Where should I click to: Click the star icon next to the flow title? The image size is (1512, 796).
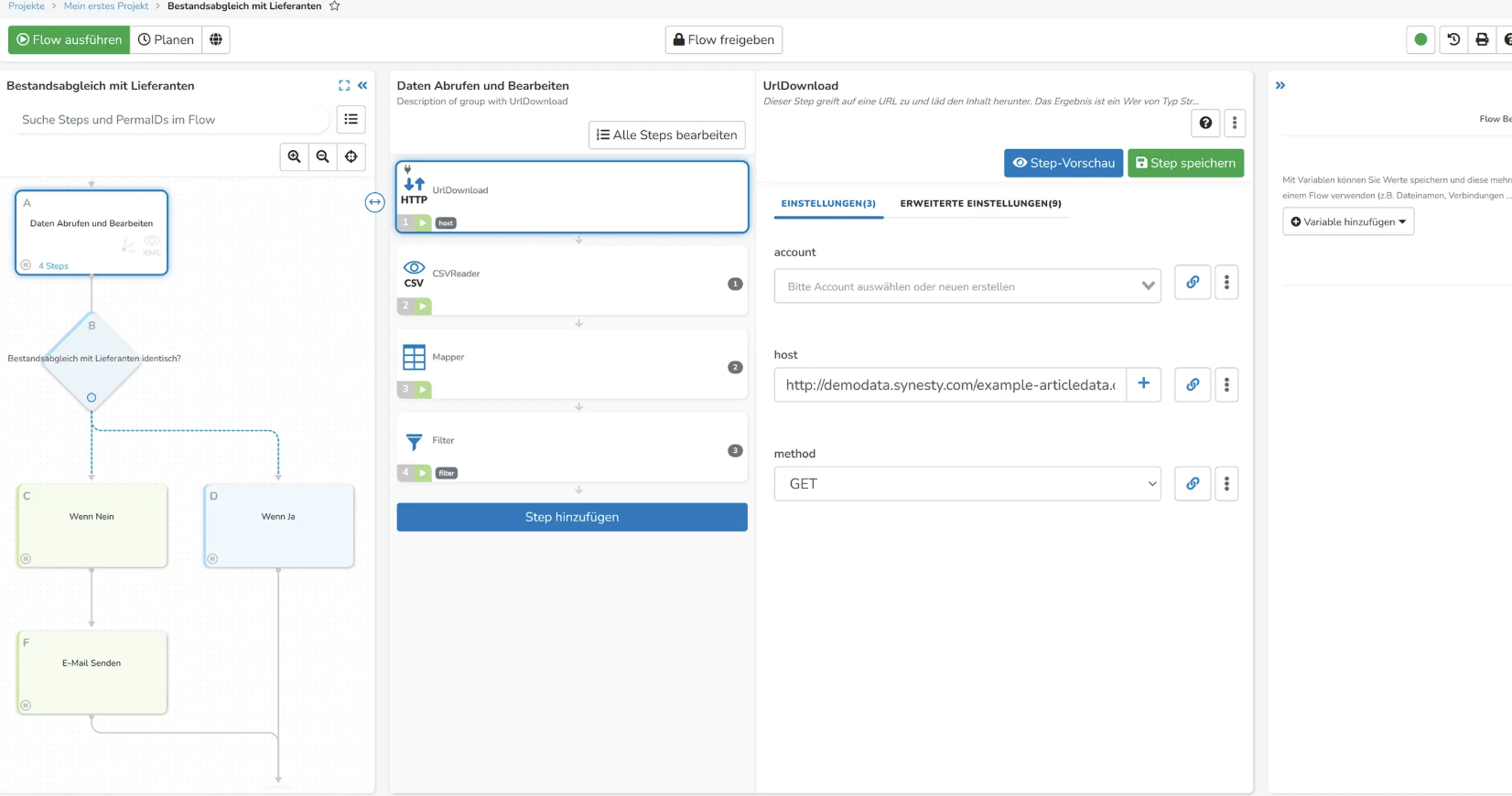[335, 6]
